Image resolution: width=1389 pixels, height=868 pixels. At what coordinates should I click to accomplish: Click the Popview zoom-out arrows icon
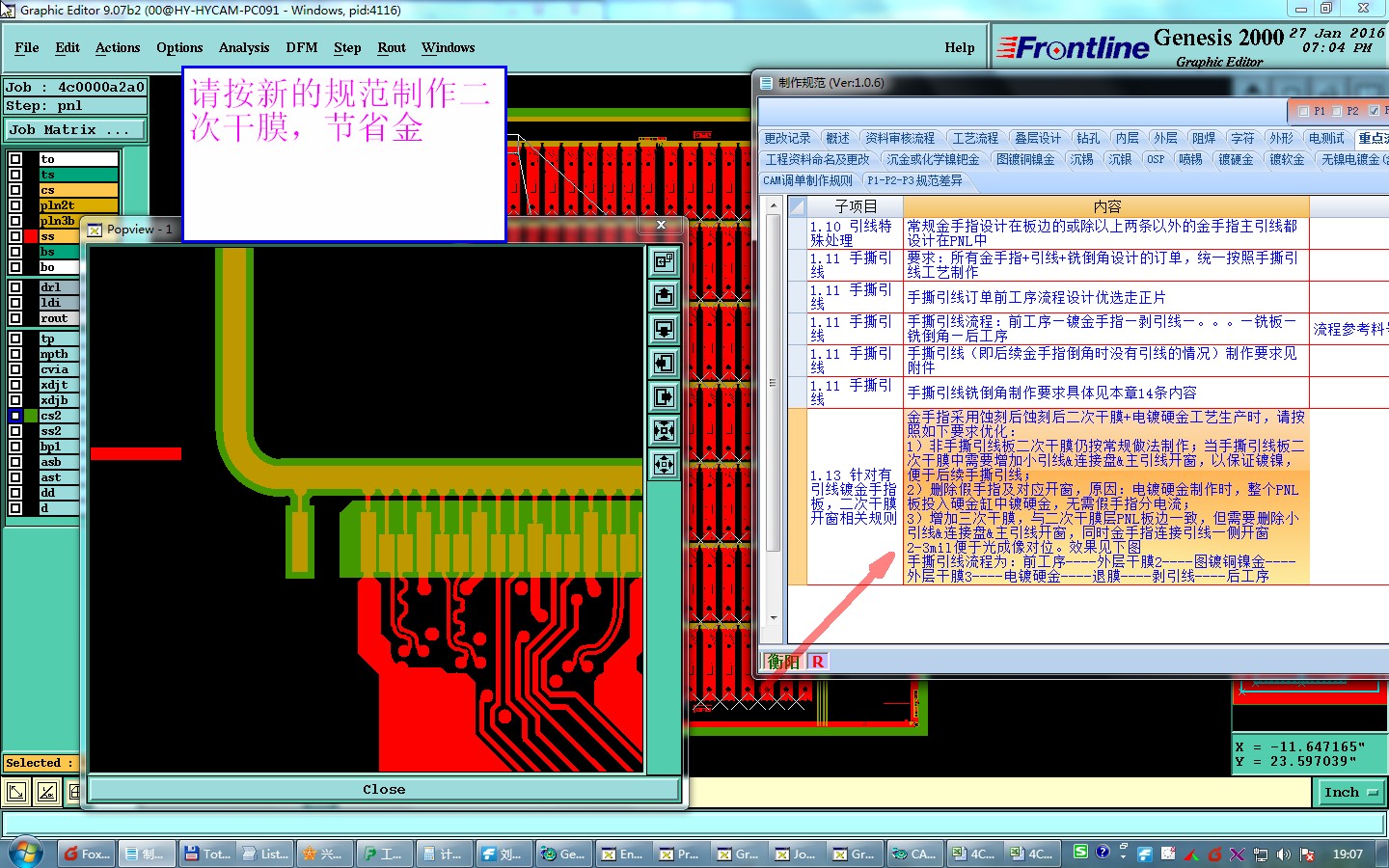(664, 430)
